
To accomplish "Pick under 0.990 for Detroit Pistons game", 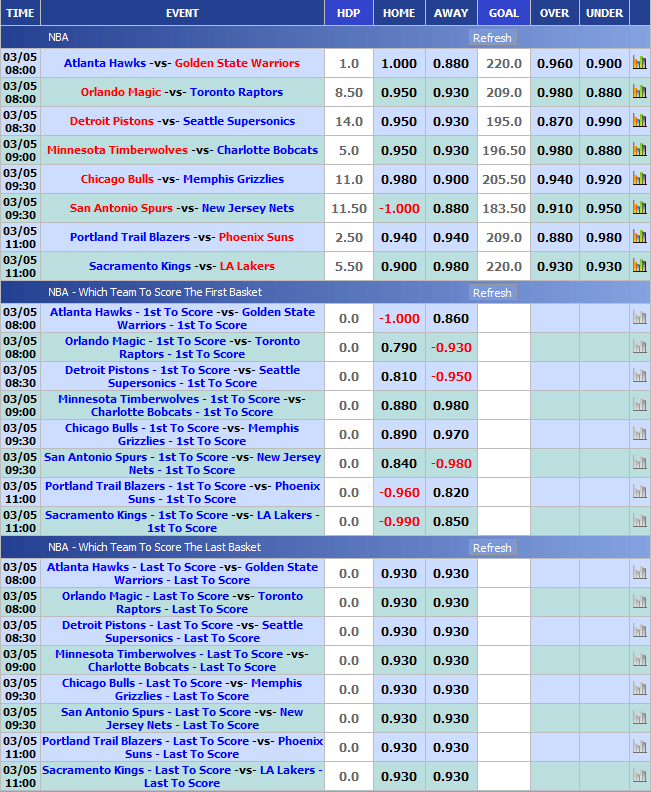I will [604, 121].
